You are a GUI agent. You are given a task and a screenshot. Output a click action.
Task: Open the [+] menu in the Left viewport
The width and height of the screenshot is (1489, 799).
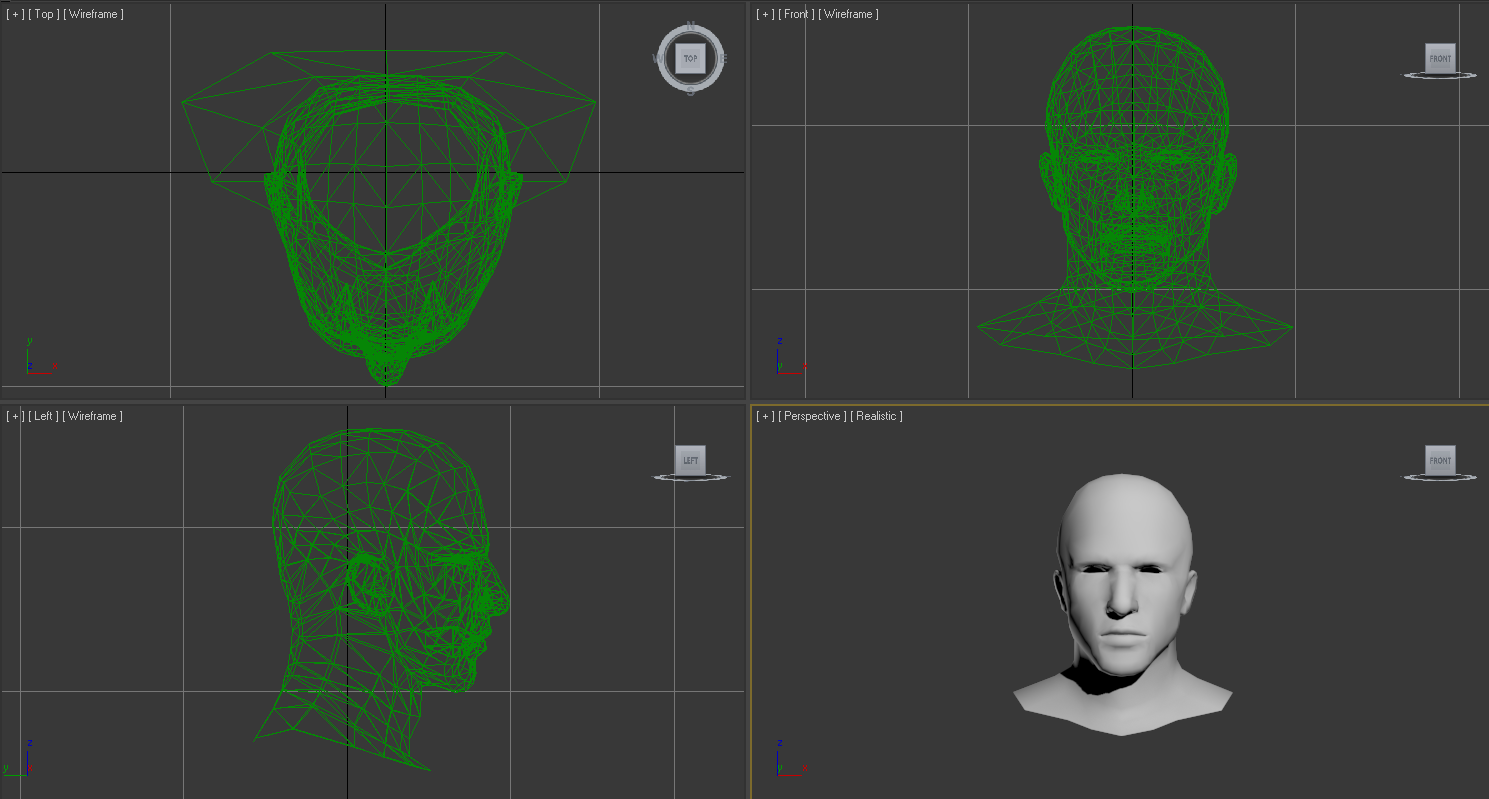pyautogui.click(x=15, y=416)
